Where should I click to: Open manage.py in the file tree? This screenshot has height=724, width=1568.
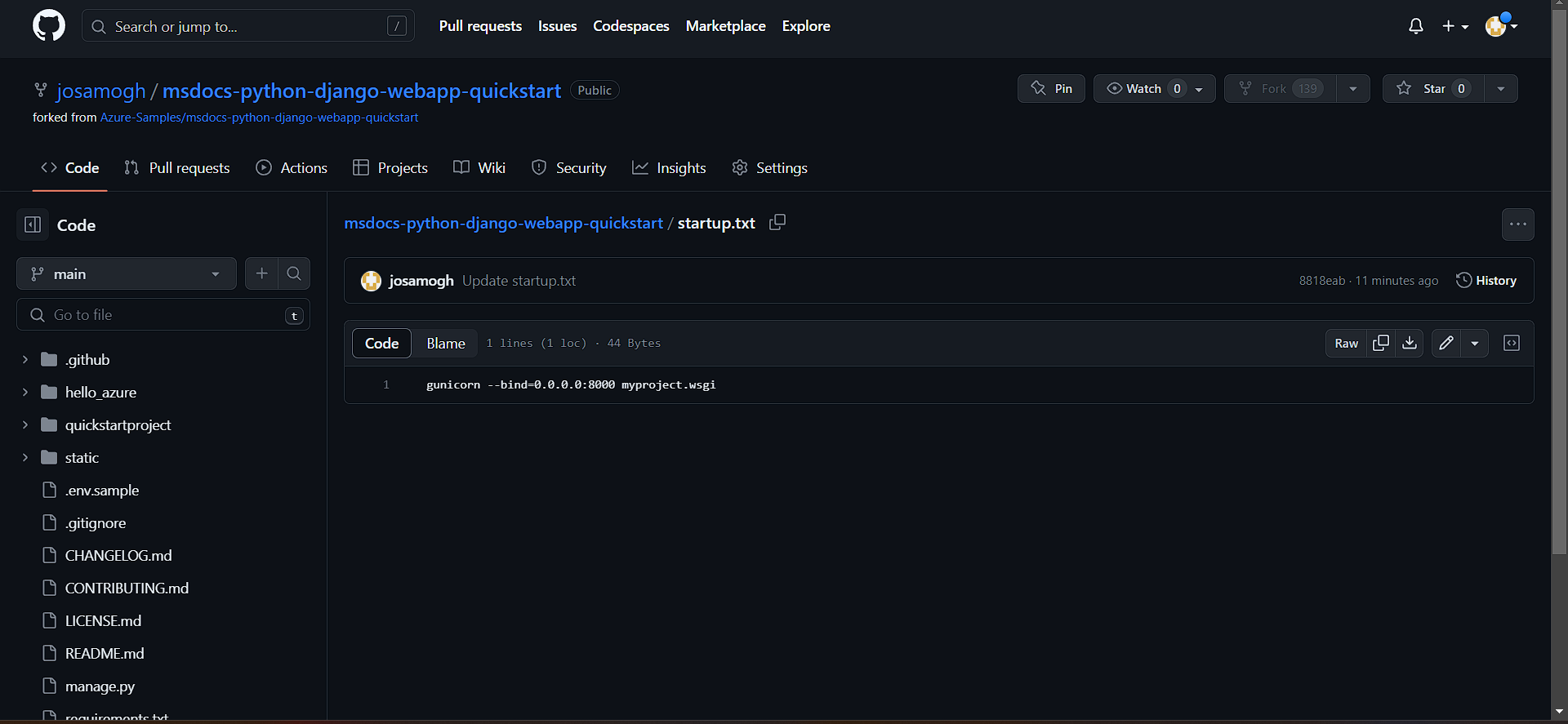coord(100,686)
